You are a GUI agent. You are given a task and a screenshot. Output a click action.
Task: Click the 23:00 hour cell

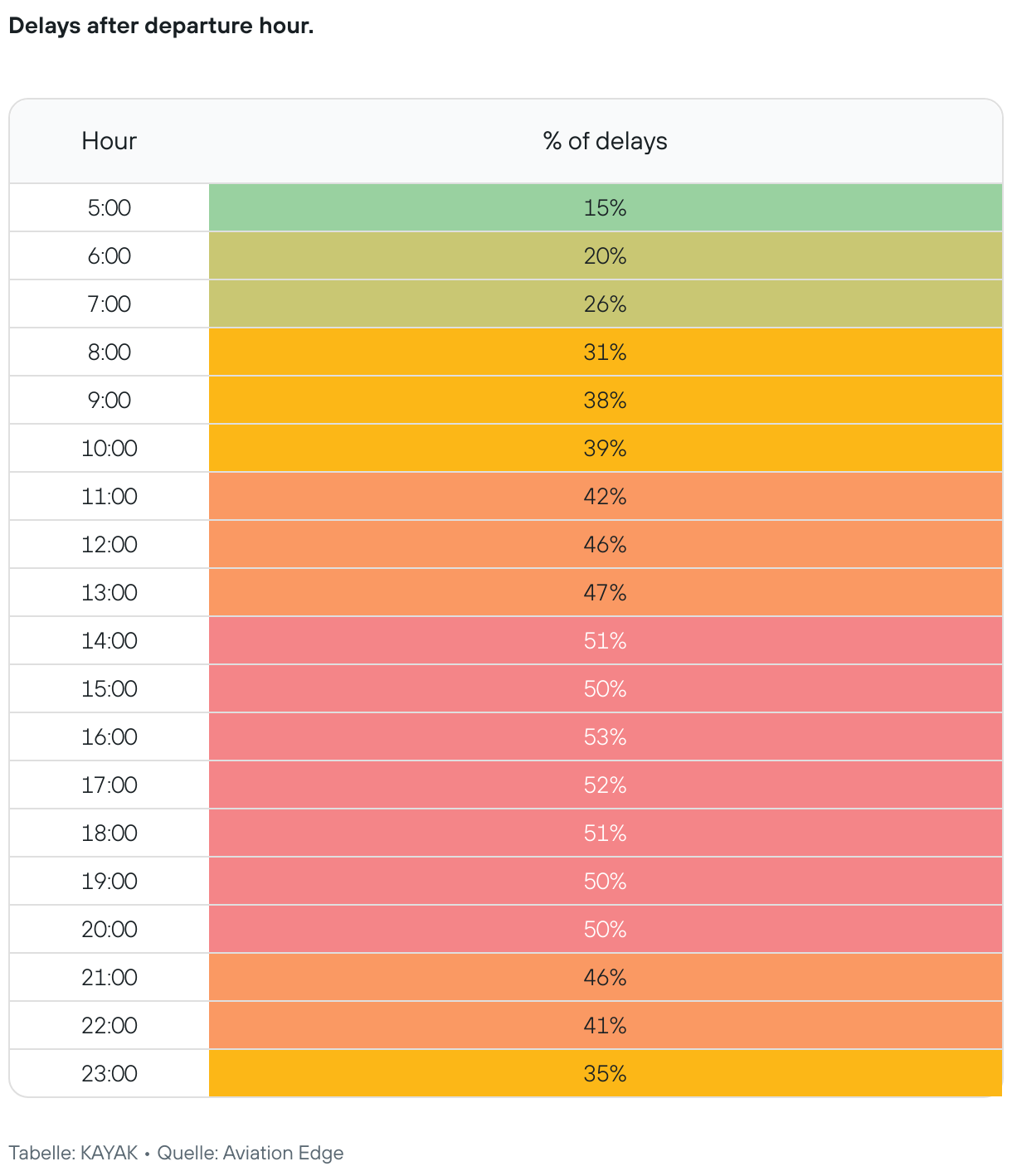[x=109, y=1073]
